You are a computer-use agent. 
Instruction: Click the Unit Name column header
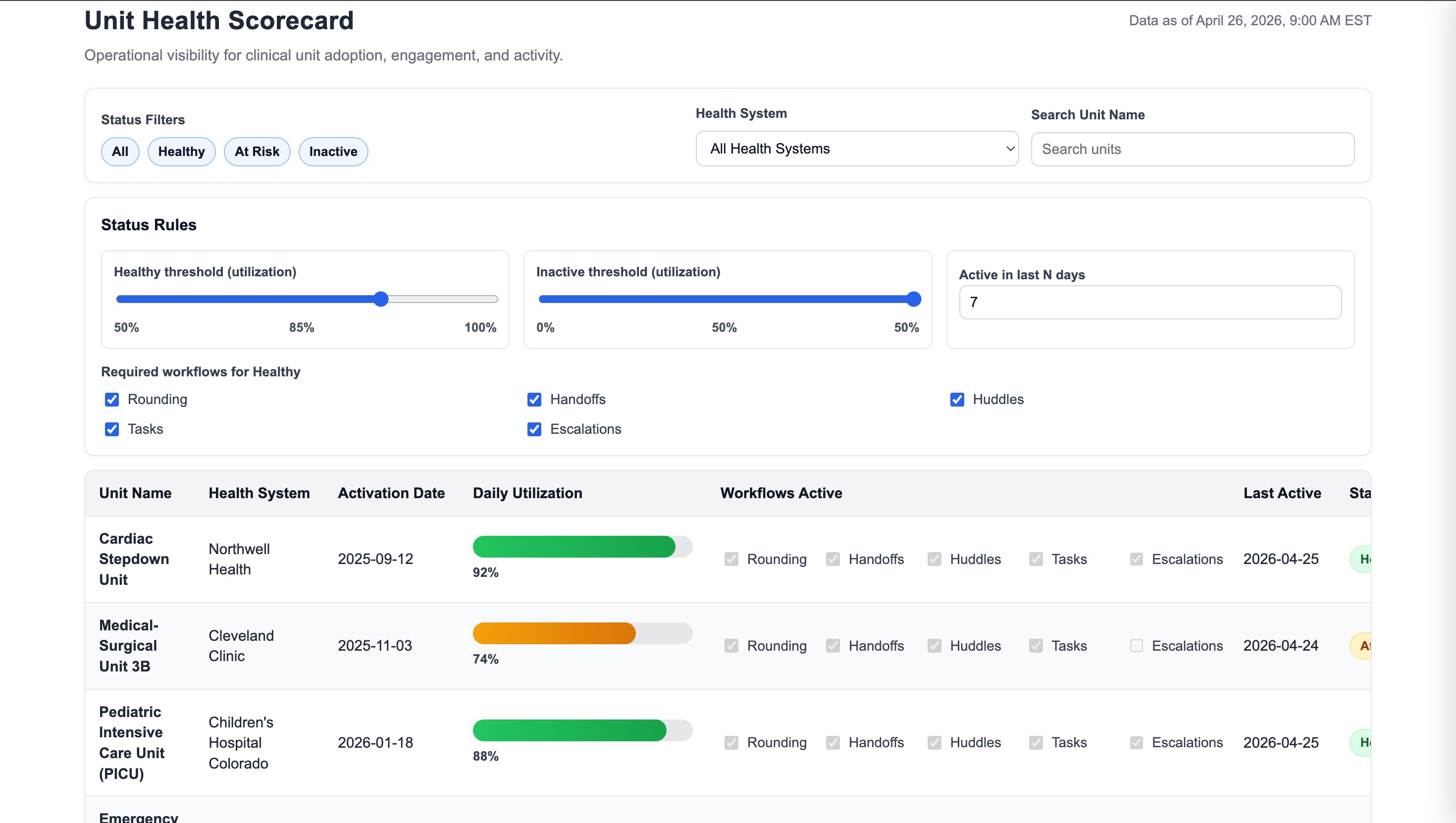point(135,493)
